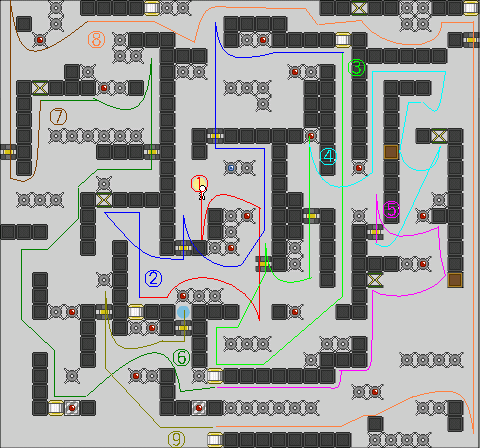The image size is (480, 448).
Task: Select the orange circled number 8 marker
Action: point(96,39)
